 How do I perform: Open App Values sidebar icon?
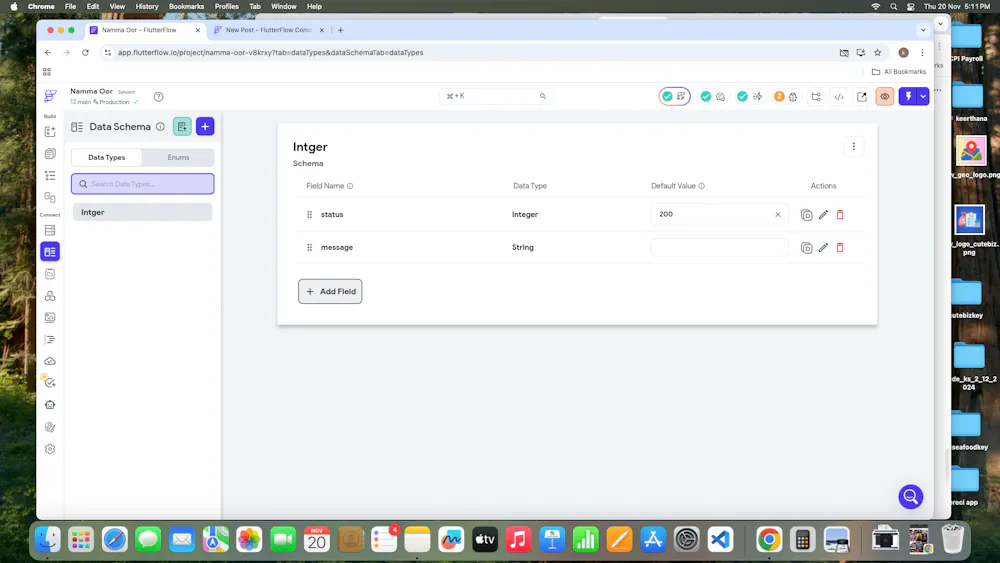[50, 274]
